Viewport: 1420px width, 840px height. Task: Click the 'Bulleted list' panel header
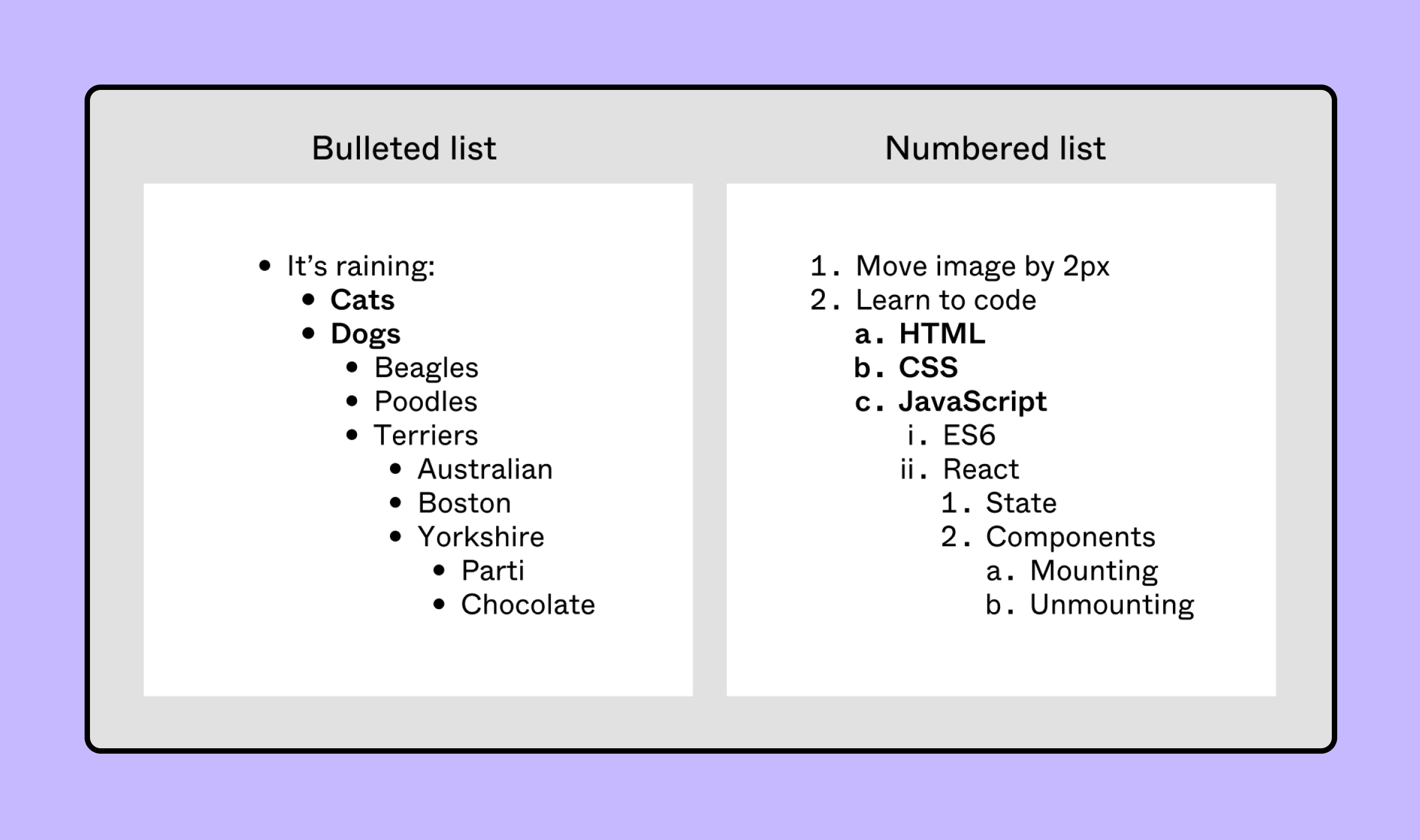[400, 148]
